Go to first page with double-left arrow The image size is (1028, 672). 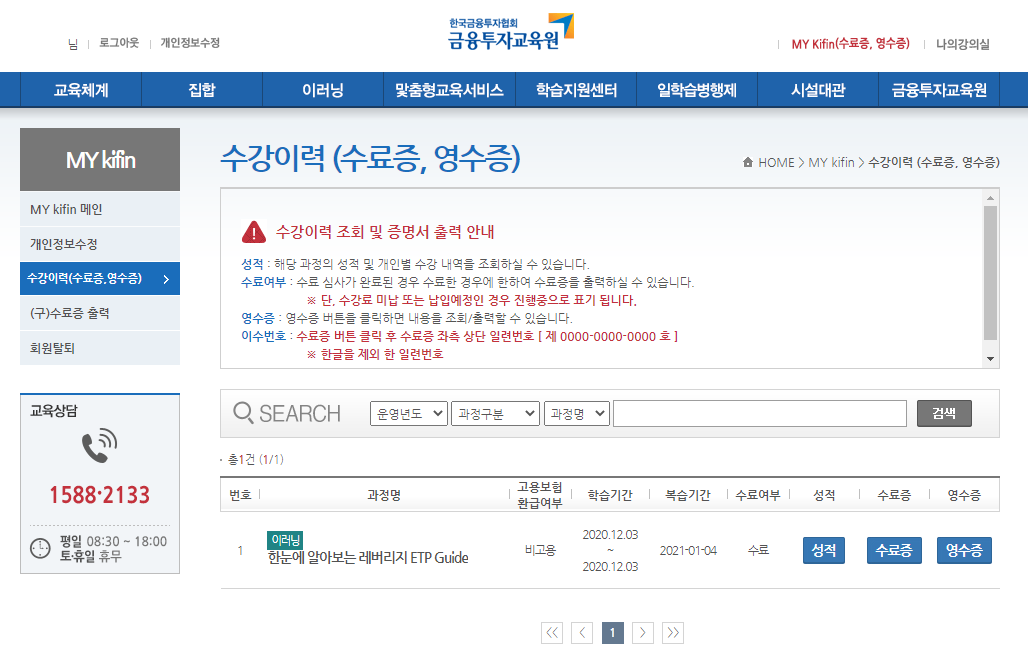(x=552, y=633)
